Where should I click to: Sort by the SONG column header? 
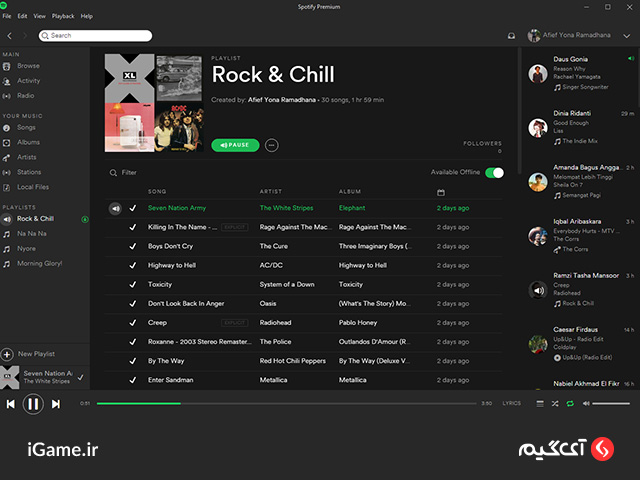(157, 191)
